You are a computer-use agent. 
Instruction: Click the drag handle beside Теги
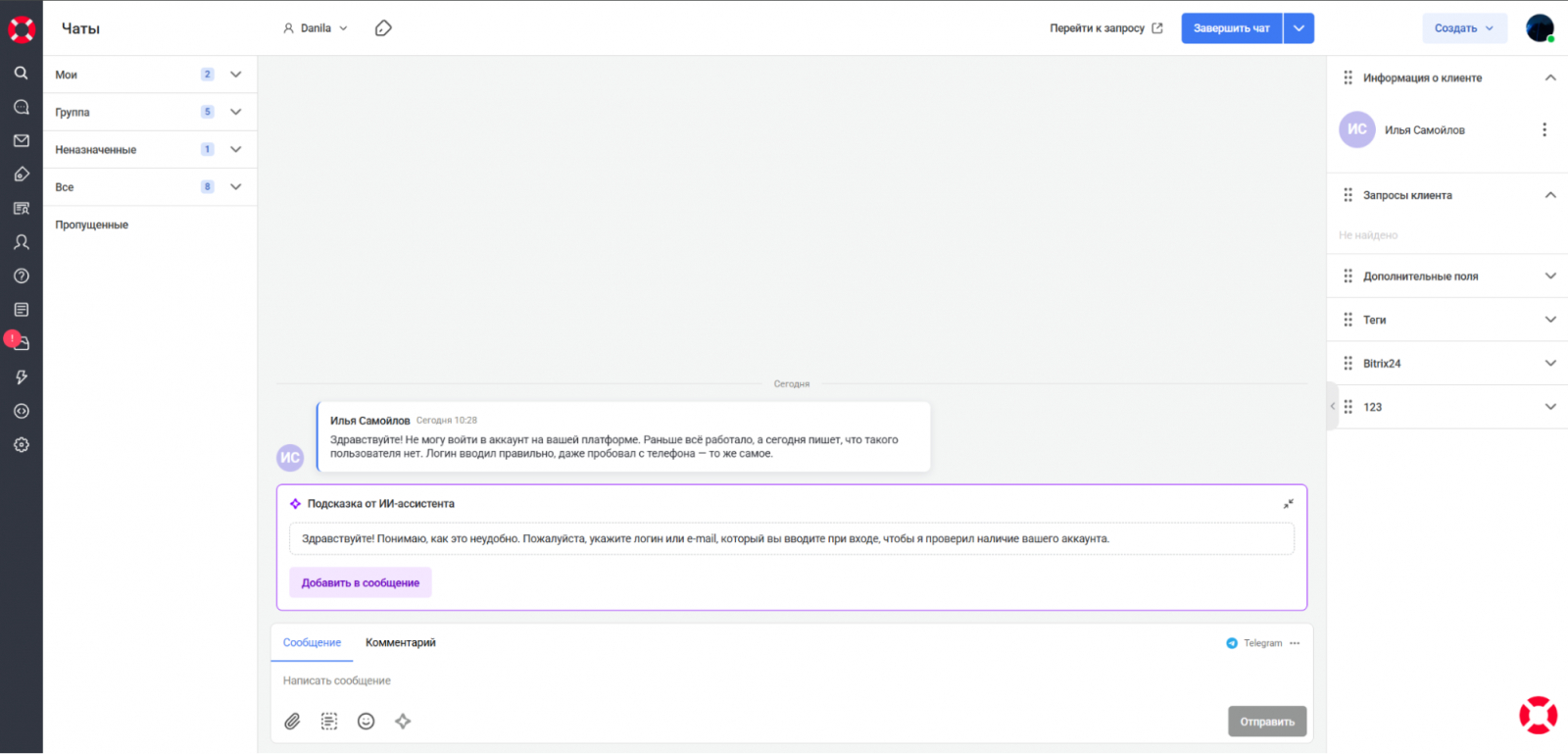[1348, 320]
